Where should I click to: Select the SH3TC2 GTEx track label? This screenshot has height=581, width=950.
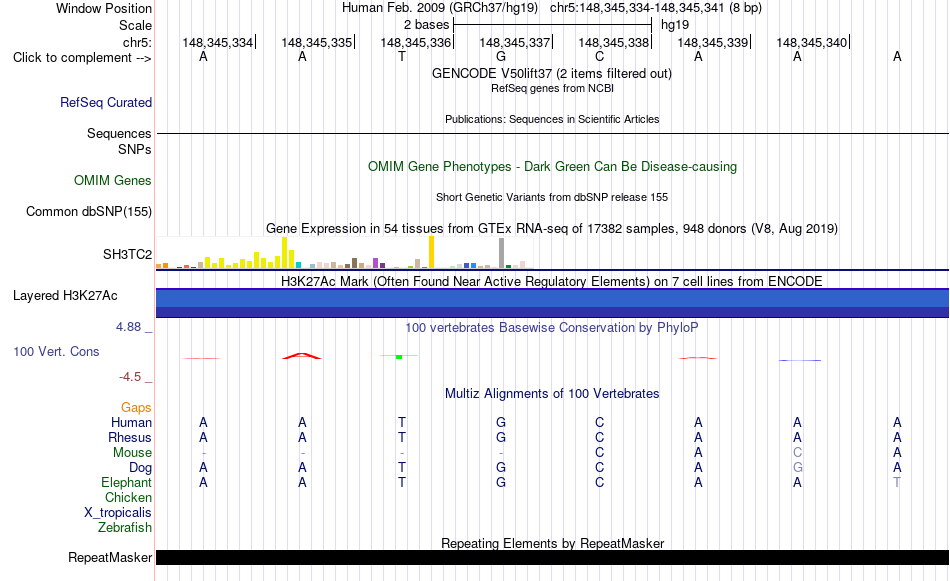pos(127,254)
